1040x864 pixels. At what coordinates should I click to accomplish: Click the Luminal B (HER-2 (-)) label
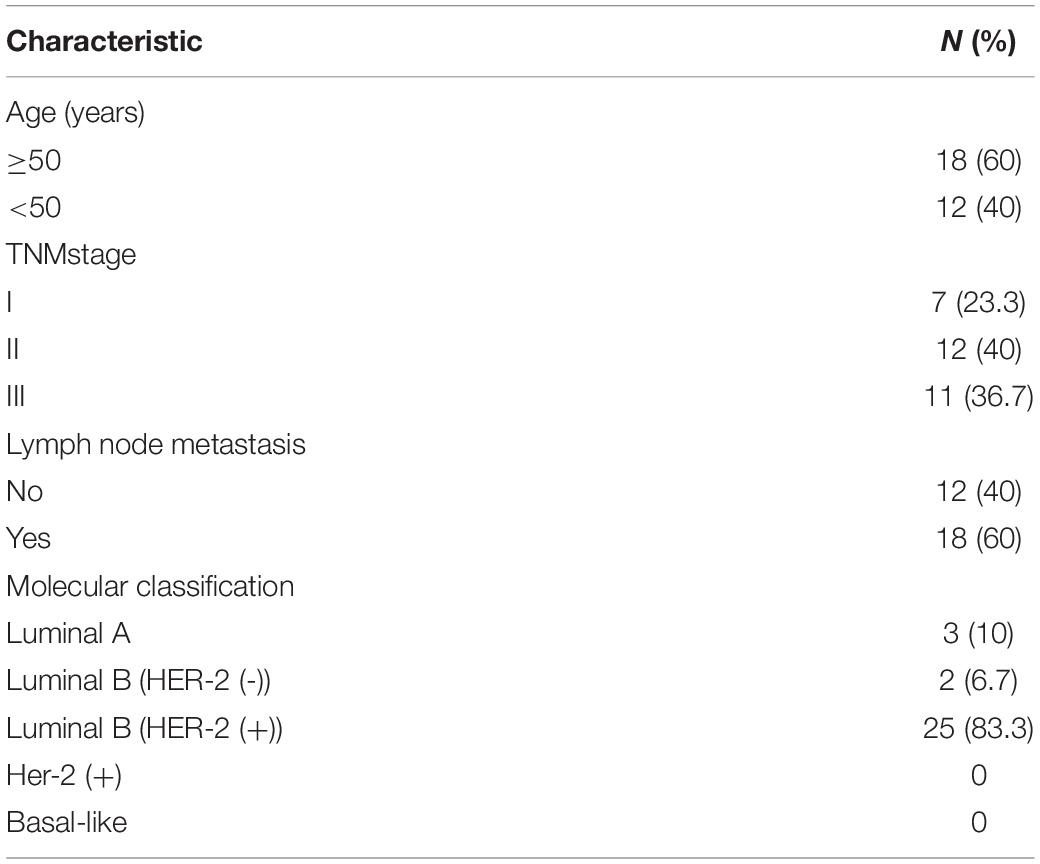(139, 681)
